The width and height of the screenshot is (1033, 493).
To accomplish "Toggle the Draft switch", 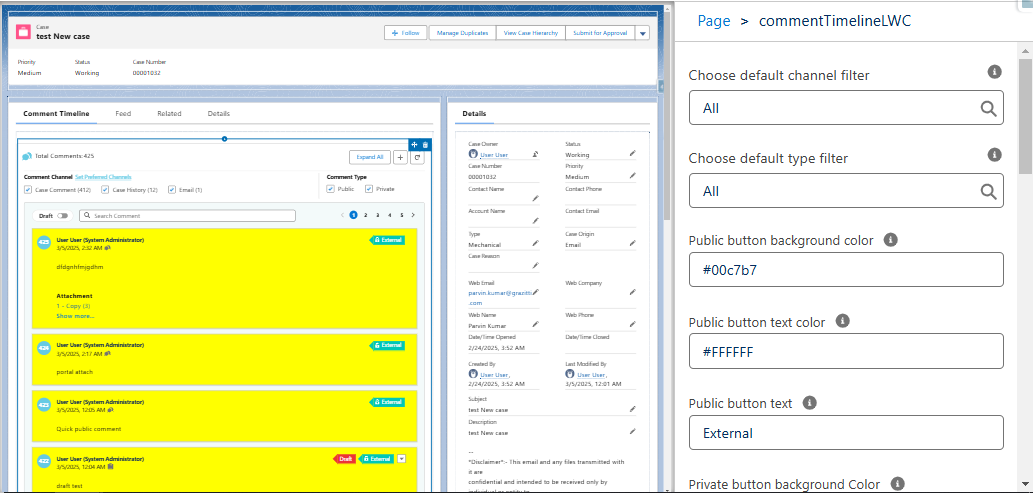I will point(63,215).
